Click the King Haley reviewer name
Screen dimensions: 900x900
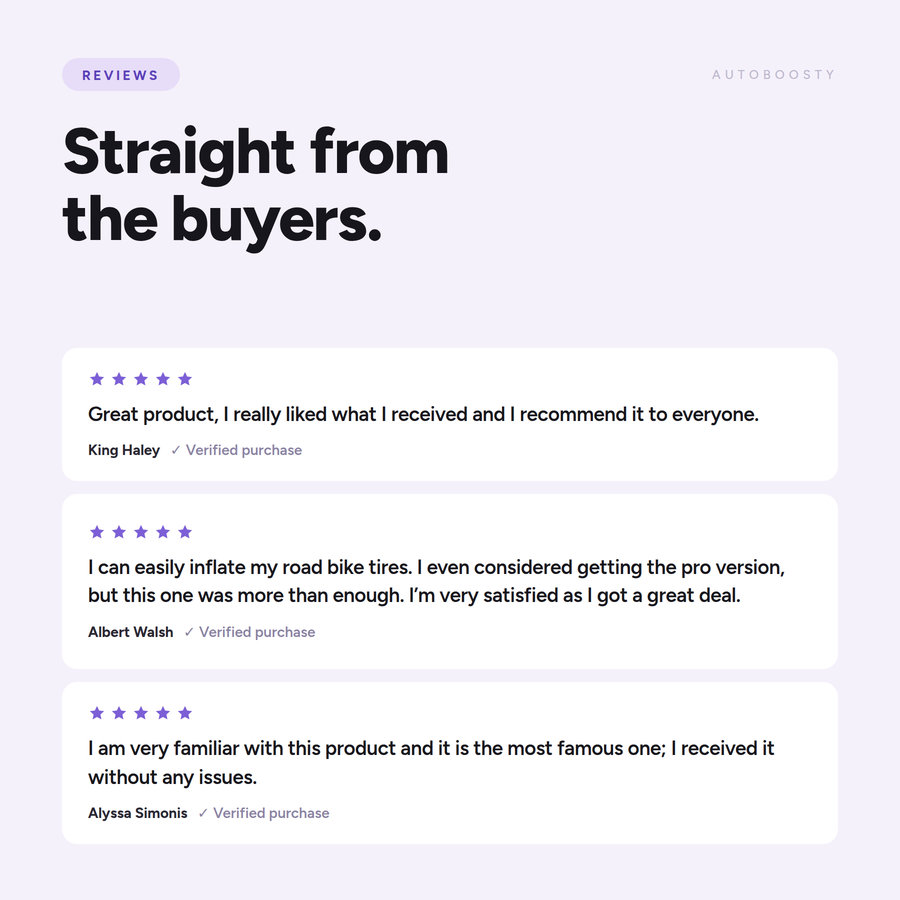(124, 451)
